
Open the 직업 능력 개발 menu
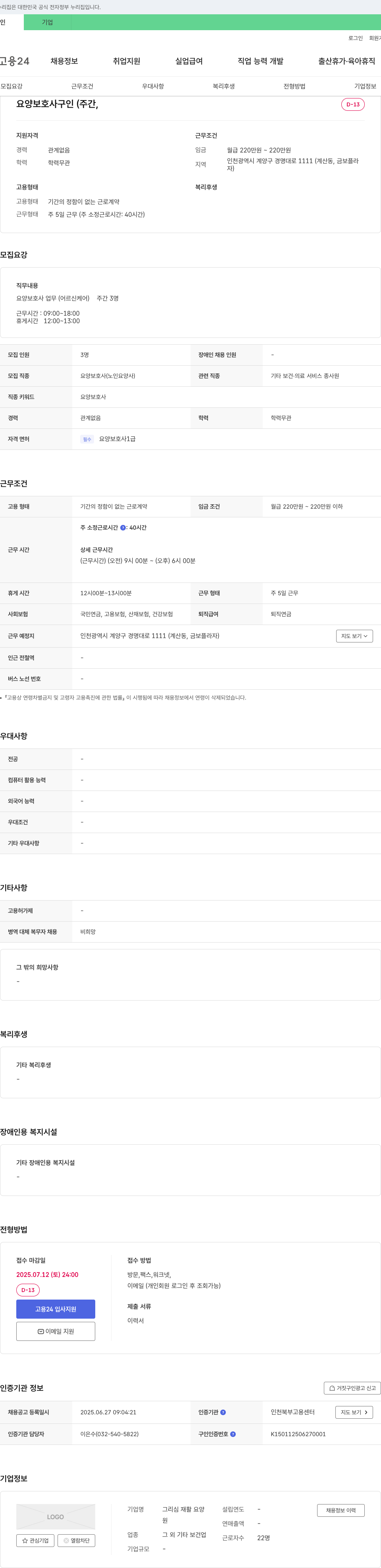coord(260,61)
